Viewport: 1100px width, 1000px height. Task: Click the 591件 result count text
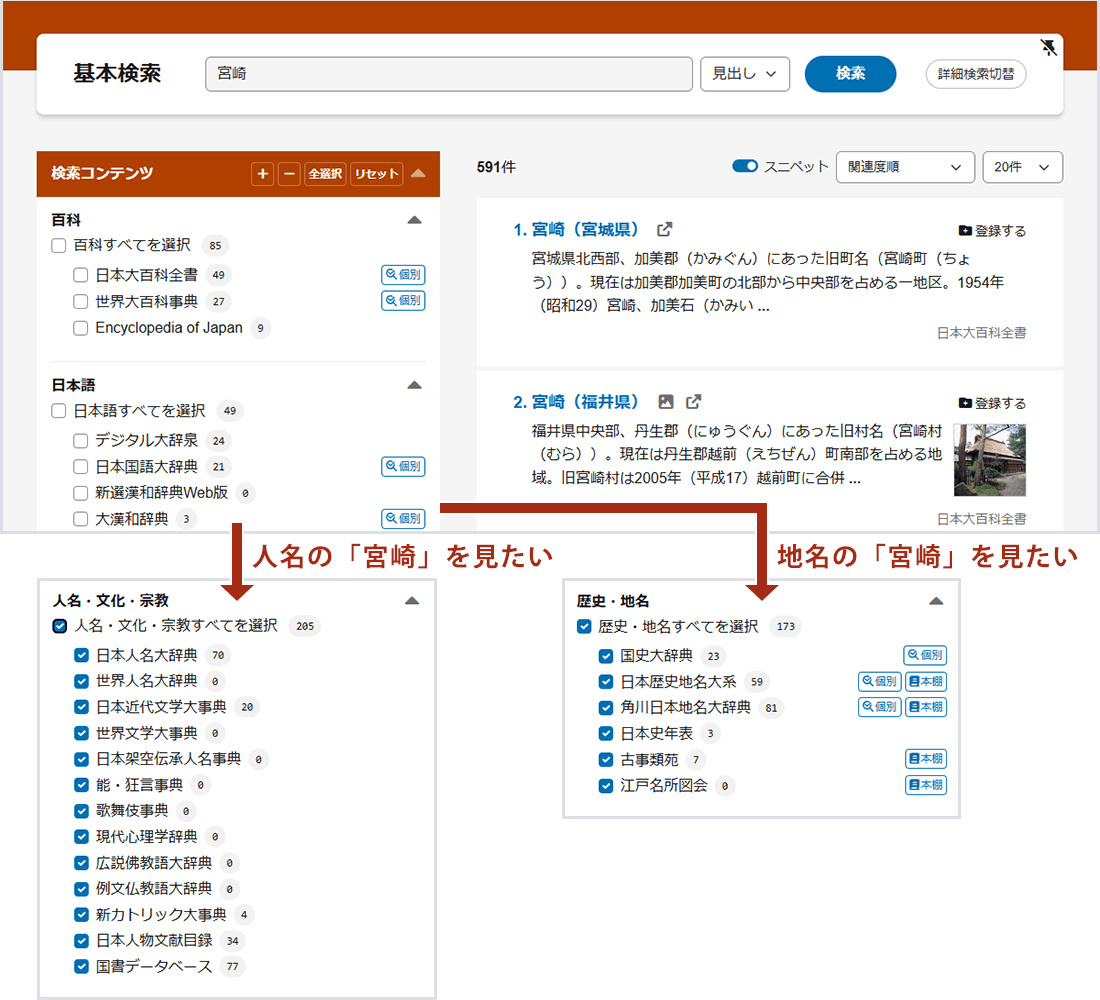(496, 167)
